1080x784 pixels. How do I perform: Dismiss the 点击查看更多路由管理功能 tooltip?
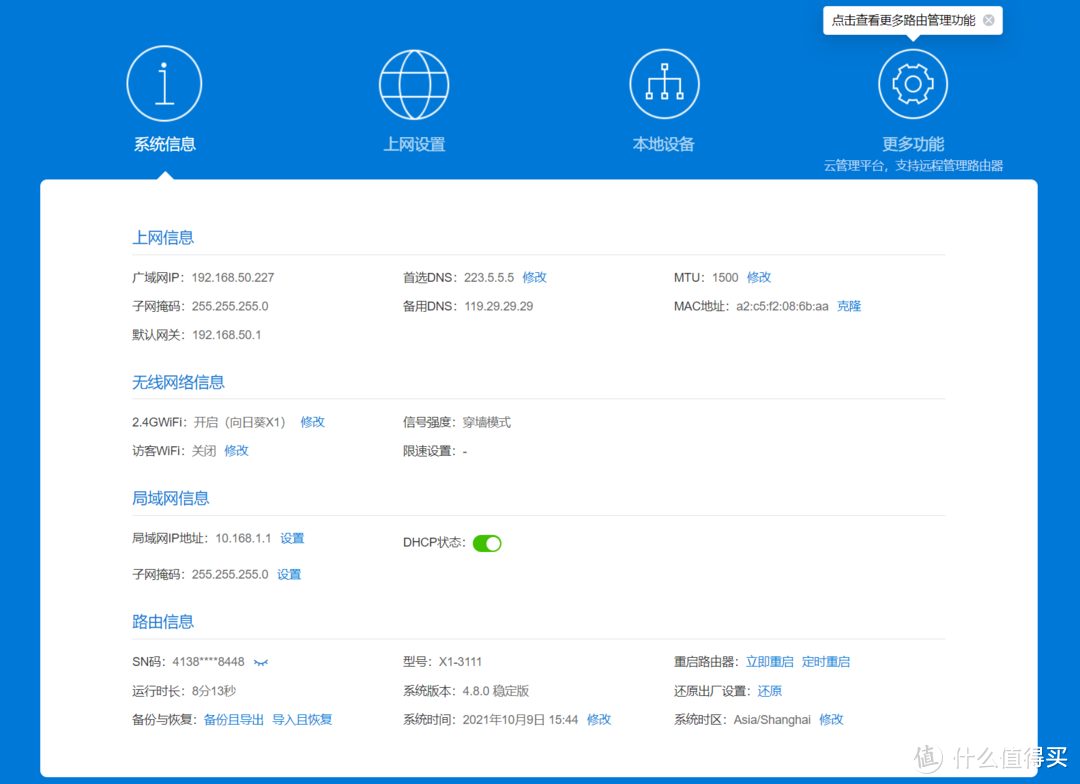(x=988, y=20)
